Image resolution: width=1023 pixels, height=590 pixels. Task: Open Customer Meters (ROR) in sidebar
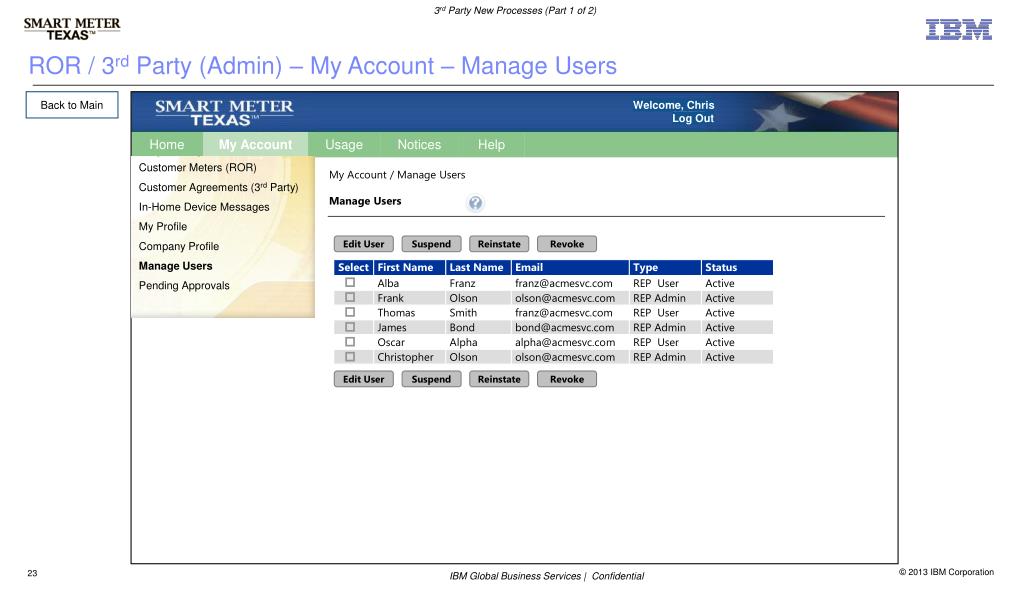pos(198,168)
